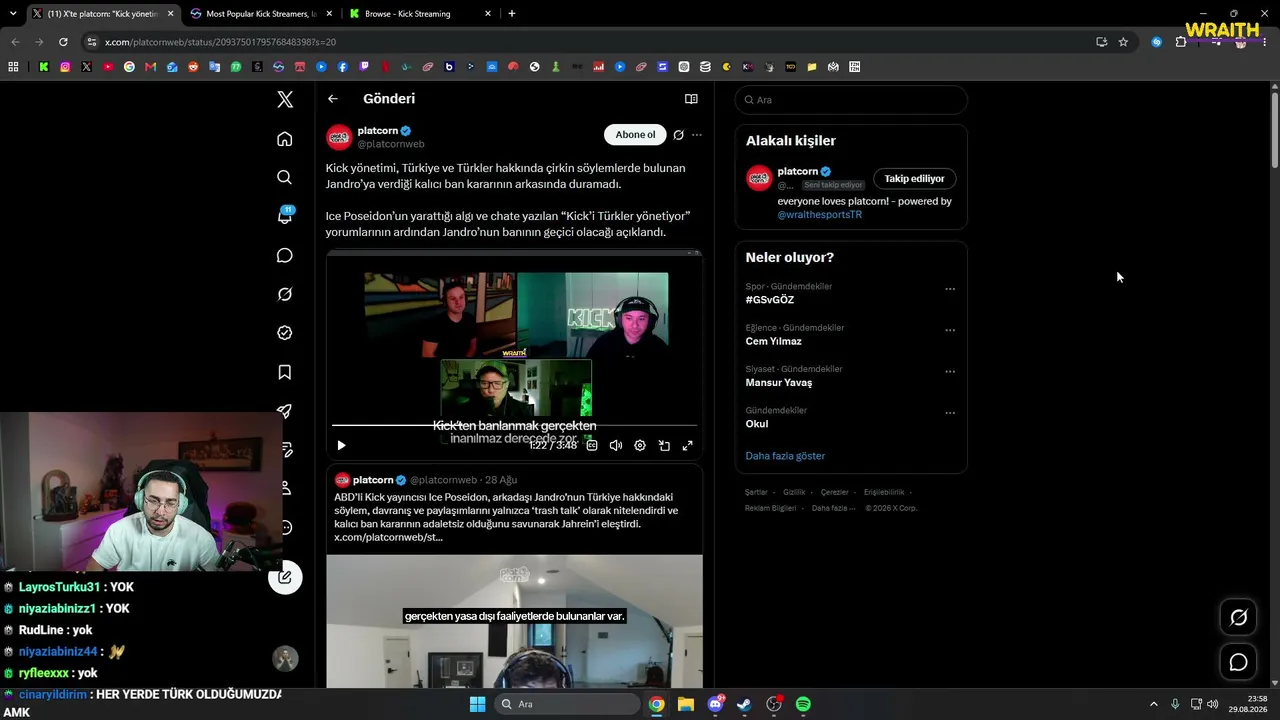This screenshot has height=720, width=1280.
Task: Open a new browser tab
Action: point(512,14)
